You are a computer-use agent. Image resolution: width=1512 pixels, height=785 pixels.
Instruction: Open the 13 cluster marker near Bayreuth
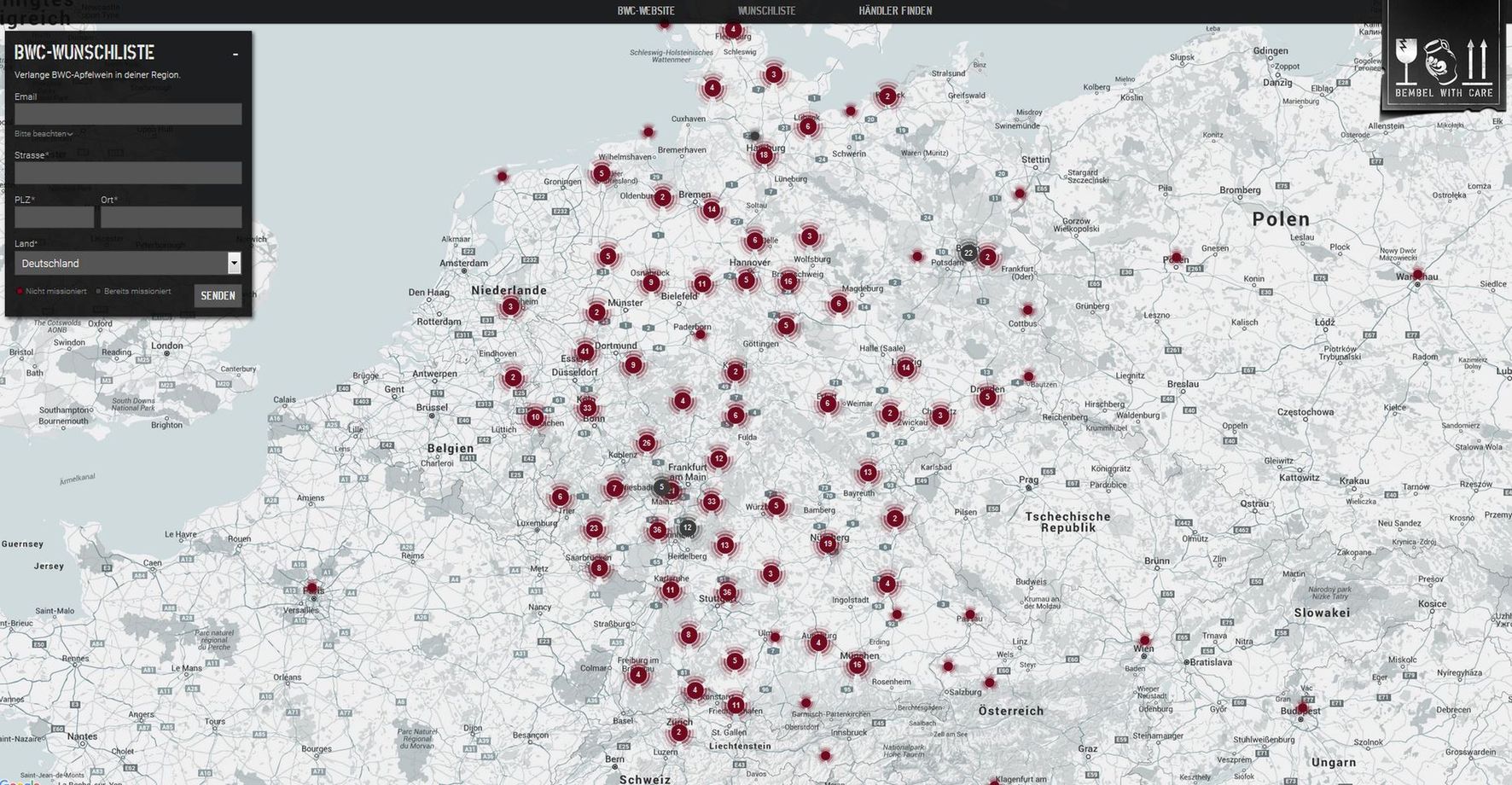pyautogui.click(x=868, y=472)
